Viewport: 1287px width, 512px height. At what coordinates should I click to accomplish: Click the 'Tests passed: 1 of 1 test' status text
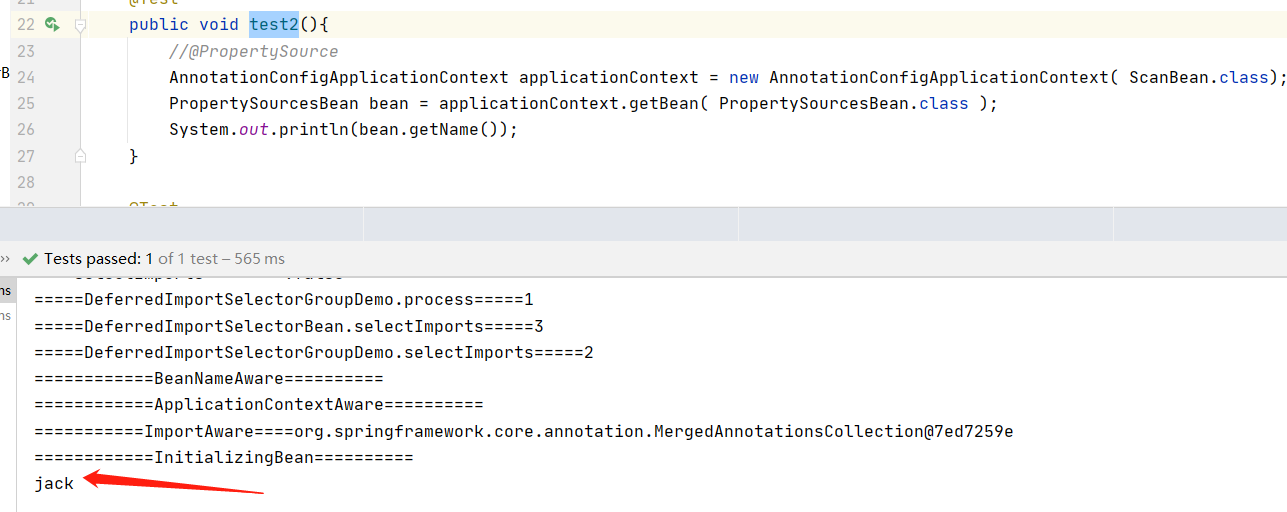[x=164, y=258]
